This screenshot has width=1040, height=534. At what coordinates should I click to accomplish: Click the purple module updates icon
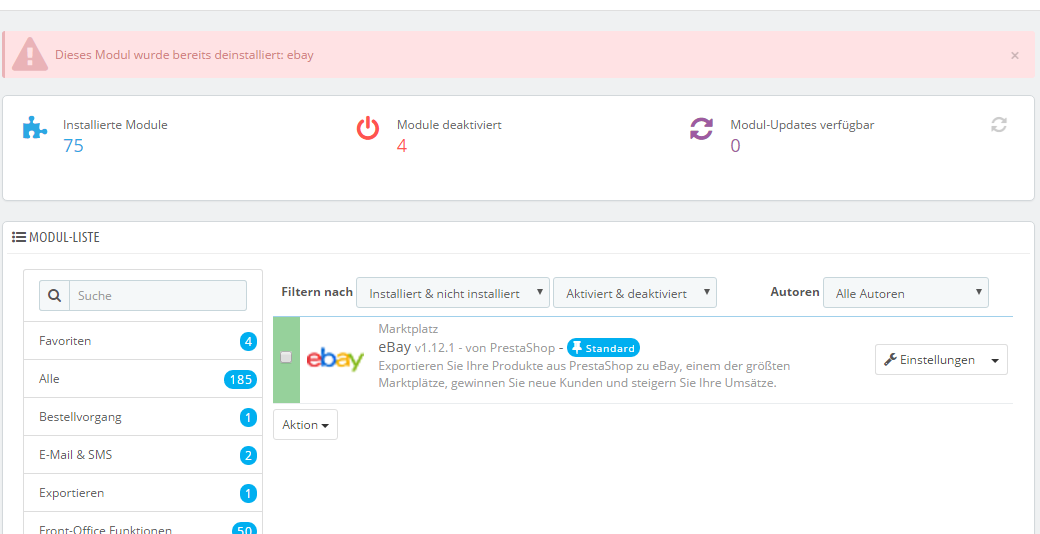(x=701, y=128)
